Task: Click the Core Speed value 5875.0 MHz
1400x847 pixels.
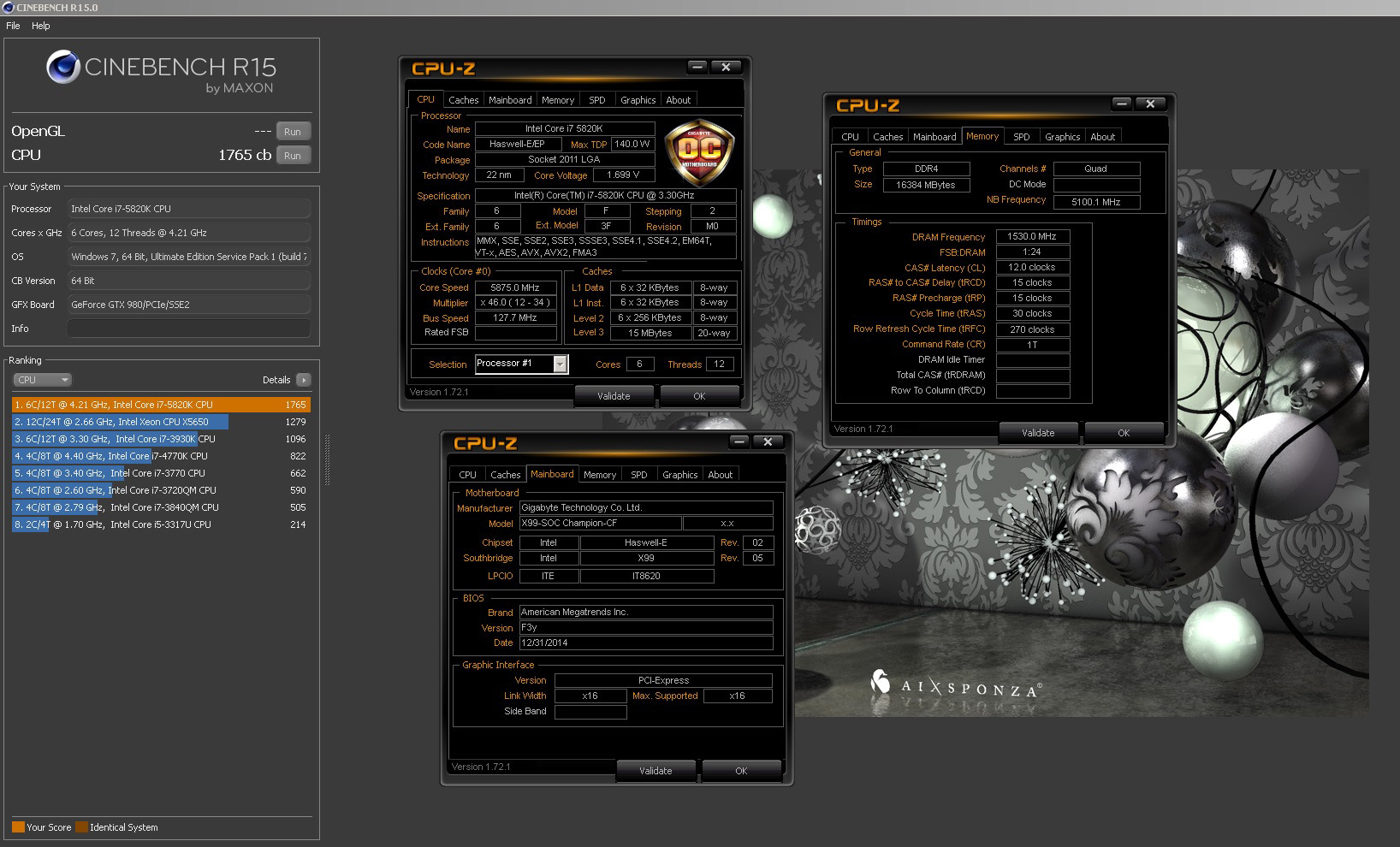Action: 515,287
